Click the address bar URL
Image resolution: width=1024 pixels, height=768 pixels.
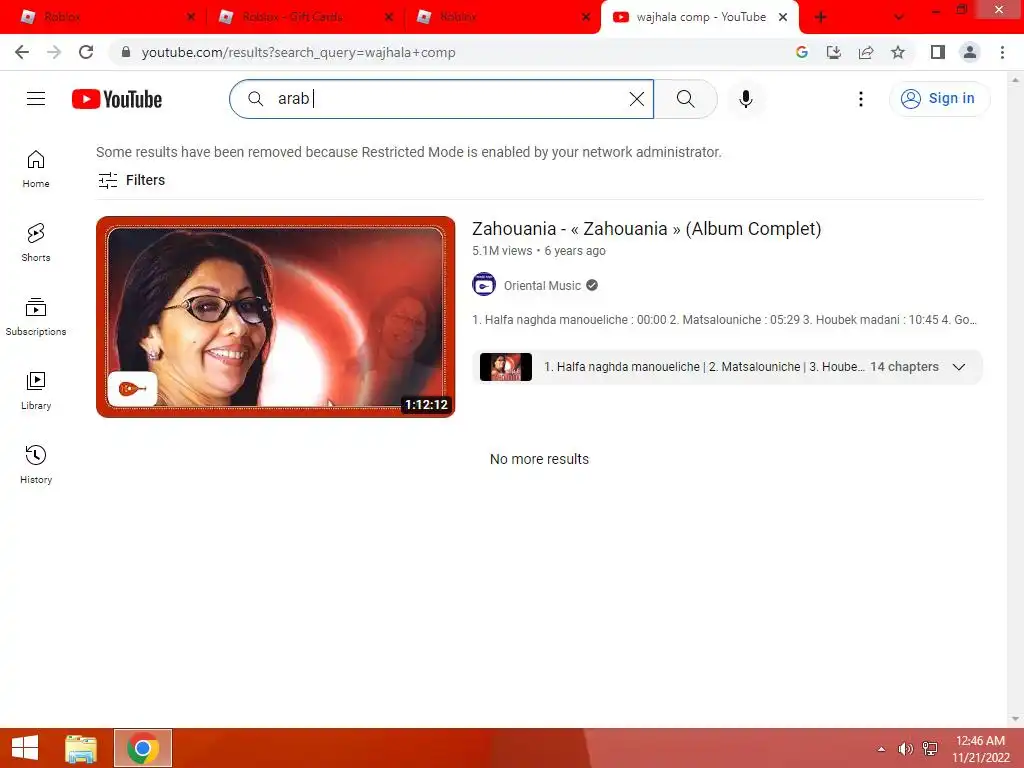298,52
